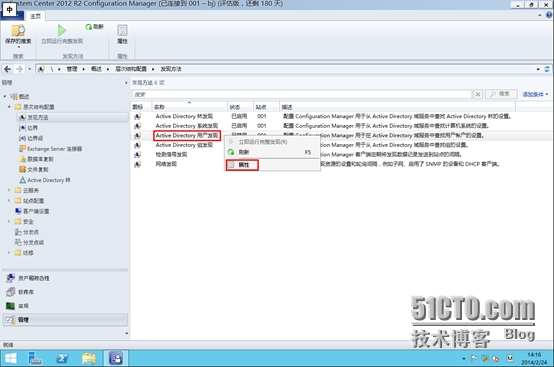Open 文件复制 node icon
Viewport: 554px width, 367px height.
pos(22,170)
